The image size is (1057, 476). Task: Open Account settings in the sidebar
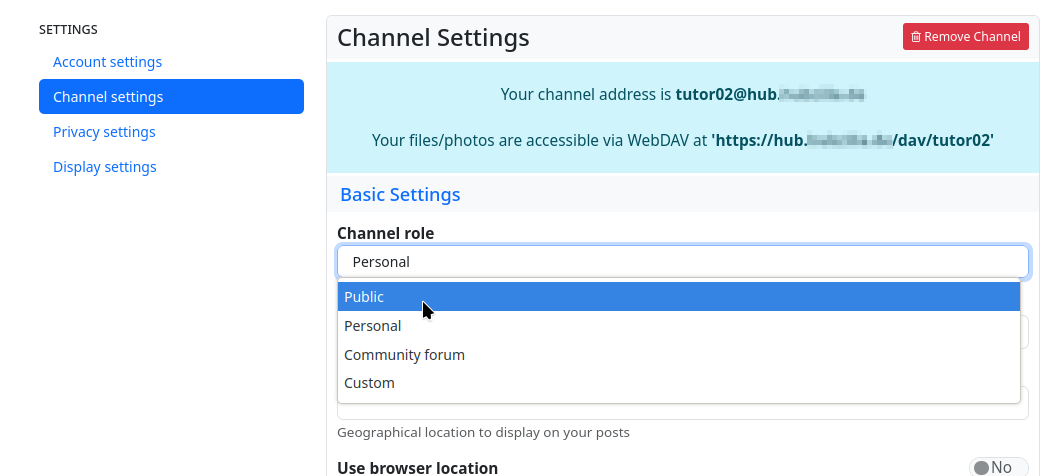[x=107, y=62]
